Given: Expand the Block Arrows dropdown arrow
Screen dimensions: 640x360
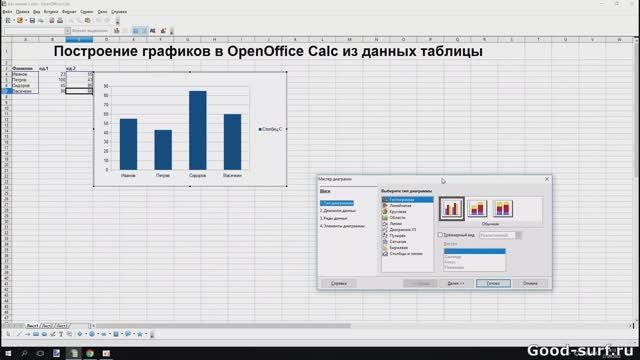Looking at the screenshot, I should 110,334.
